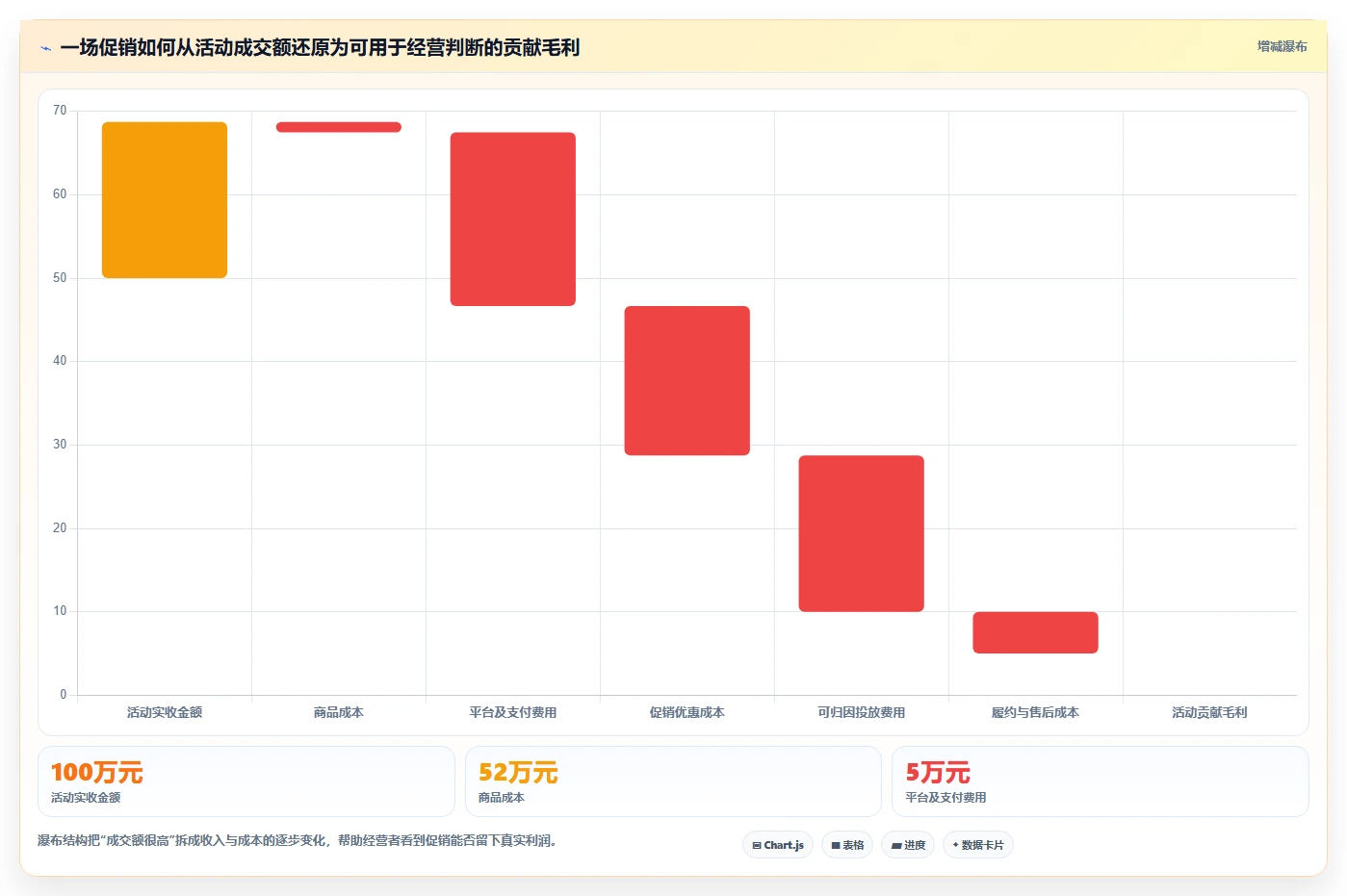The height and width of the screenshot is (896, 1347).
Task: Select the 数据卡片 chip
Action: point(978,845)
